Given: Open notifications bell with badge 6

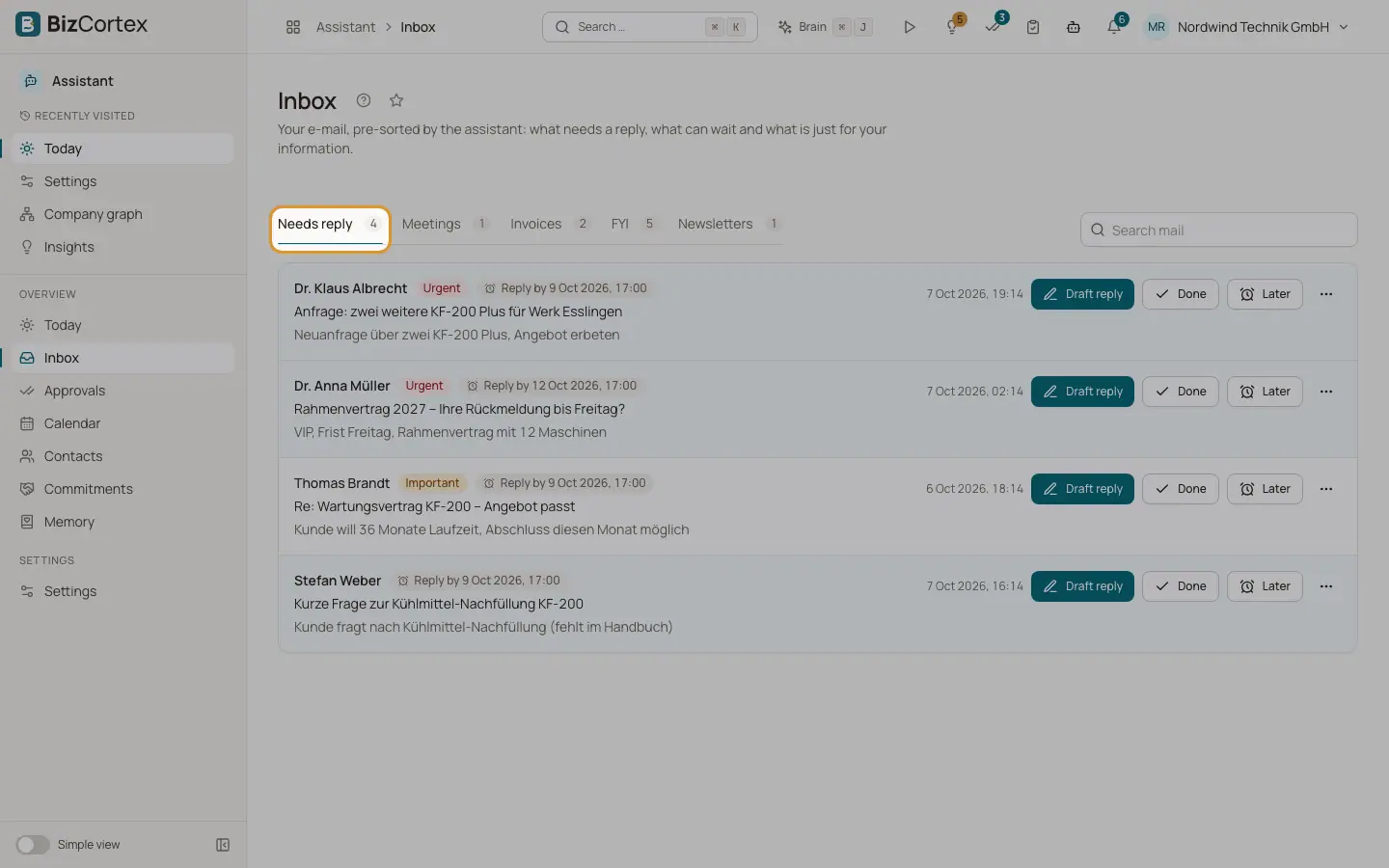Looking at the screenshot, I should [x=1114, y=27].
